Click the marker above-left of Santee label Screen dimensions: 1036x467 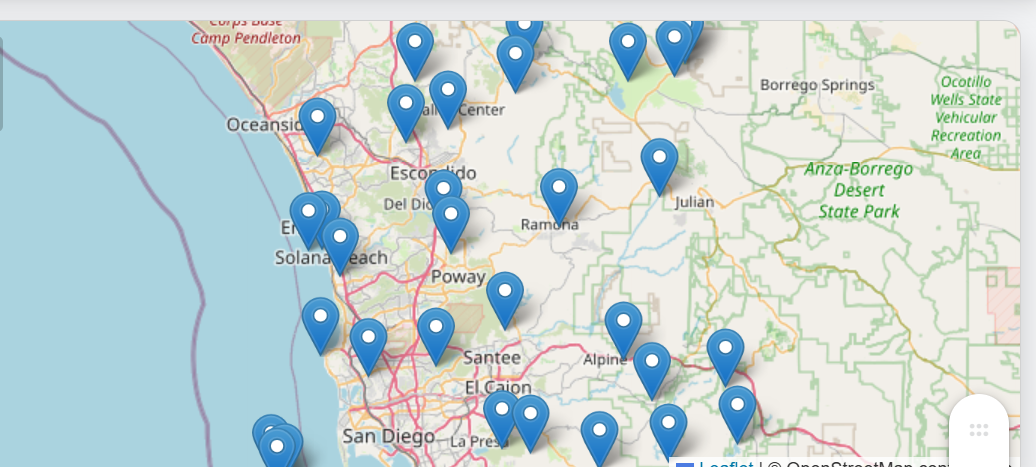[x=436, y=336]
